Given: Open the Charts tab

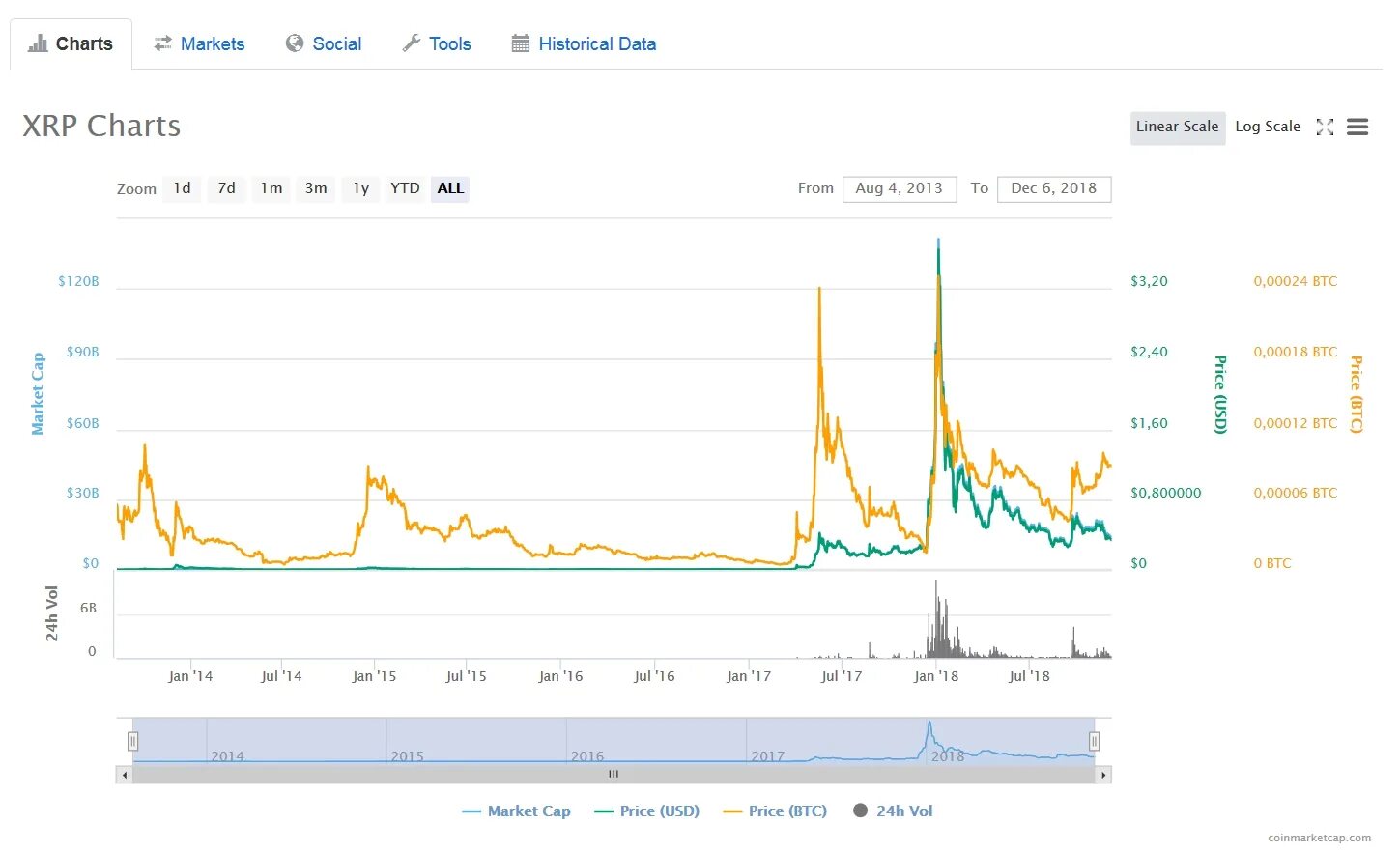Looking at the screenshot, I should click(71, 43).
